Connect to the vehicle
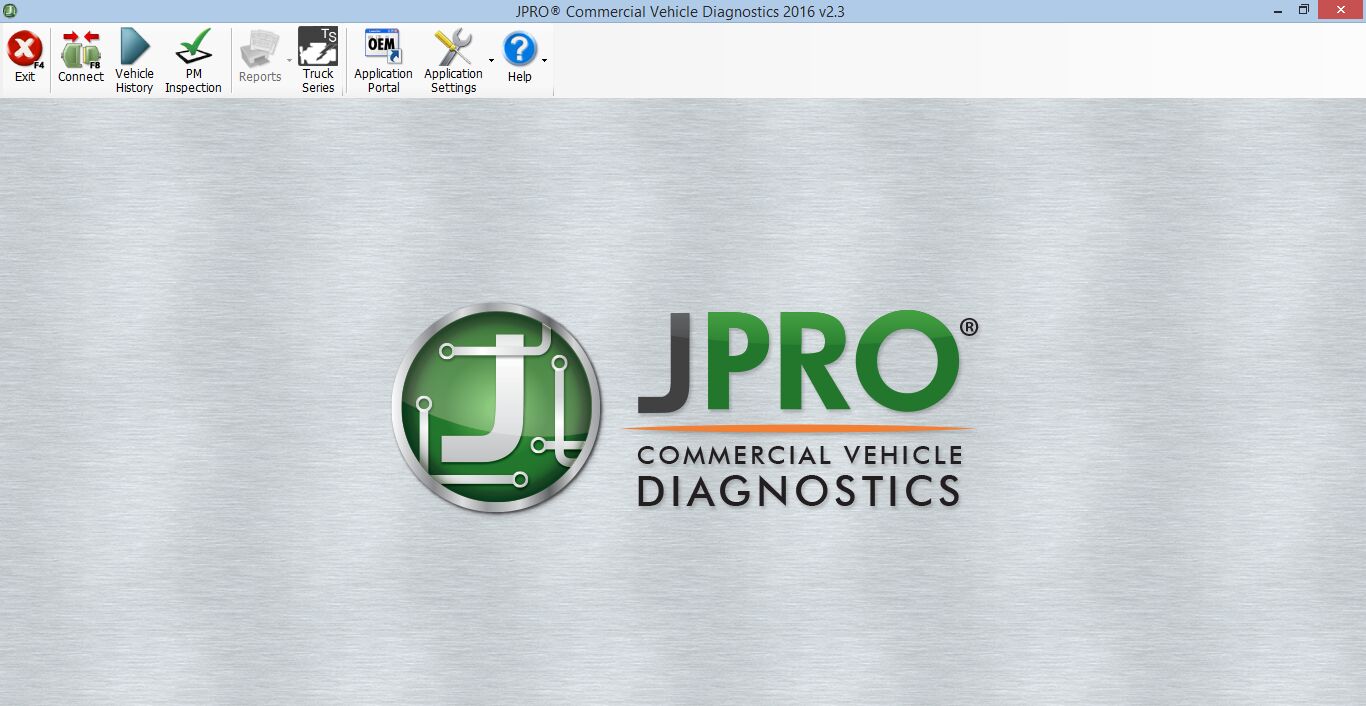Viewport: 1366px width, 706px height. pyautogui.click(x=81, y=59)
